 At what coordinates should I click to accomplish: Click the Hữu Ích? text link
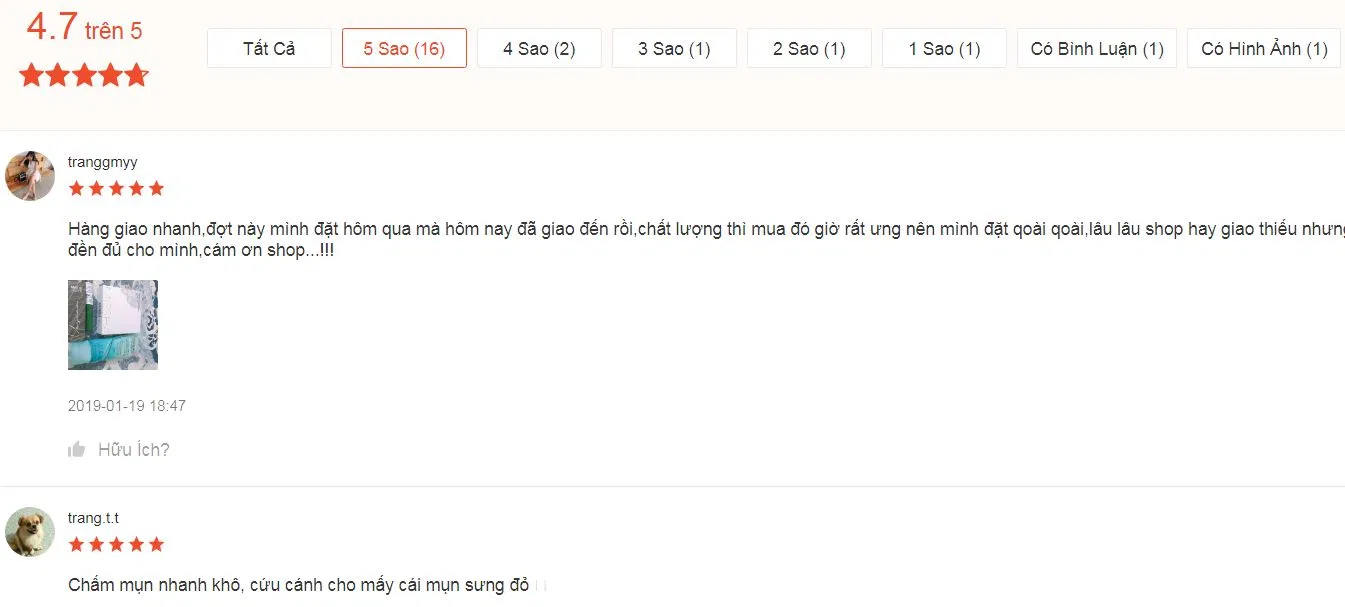coord(135,448)
